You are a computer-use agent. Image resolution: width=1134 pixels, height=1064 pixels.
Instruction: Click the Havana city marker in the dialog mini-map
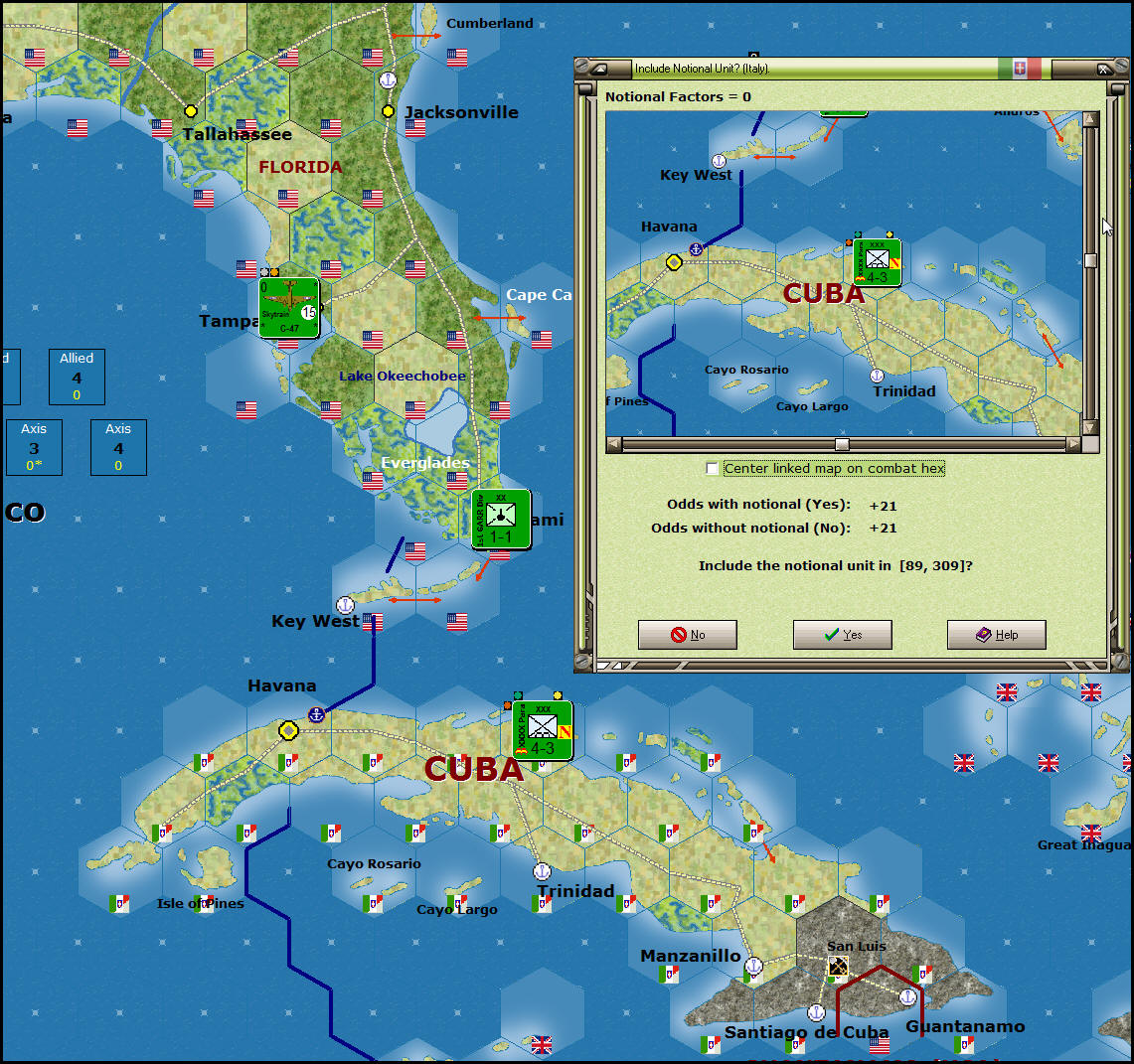pos(674,262)
